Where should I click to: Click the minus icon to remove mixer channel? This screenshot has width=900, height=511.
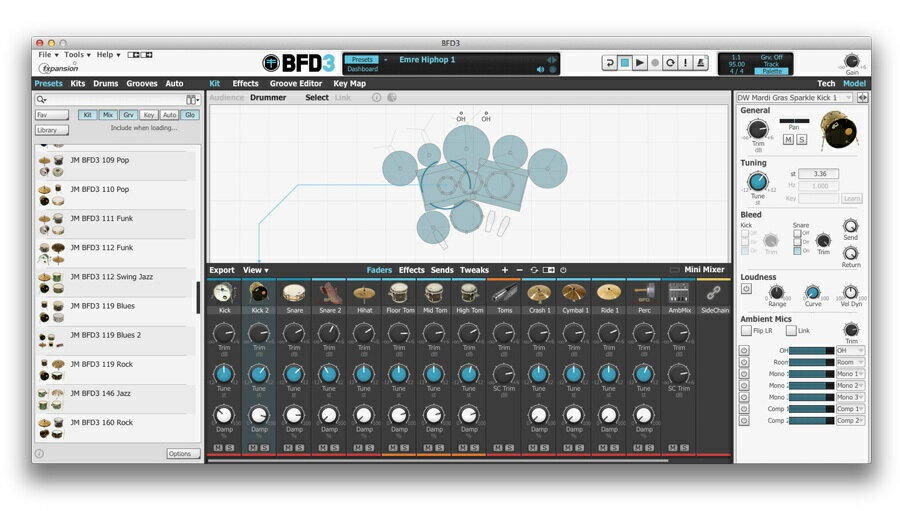pos(519,270)
